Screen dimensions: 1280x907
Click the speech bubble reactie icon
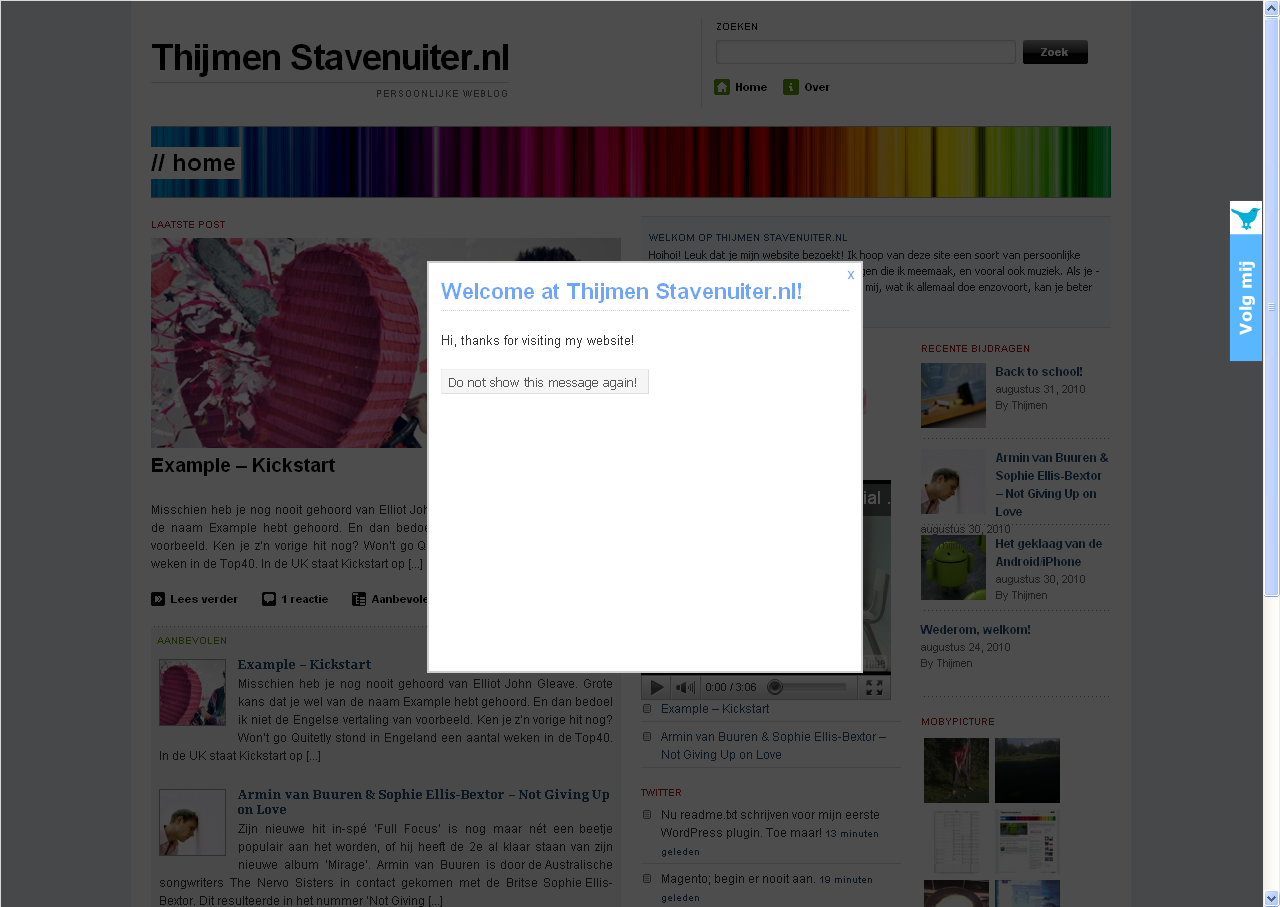click(x=269, y=599)
